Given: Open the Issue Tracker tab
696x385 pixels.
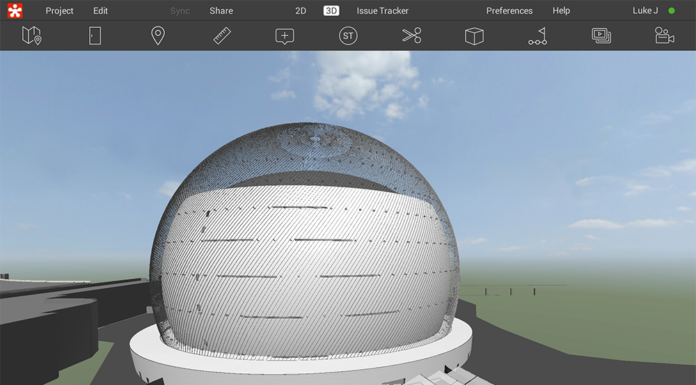Looking at the screenshot, I should tap(383, 11).
